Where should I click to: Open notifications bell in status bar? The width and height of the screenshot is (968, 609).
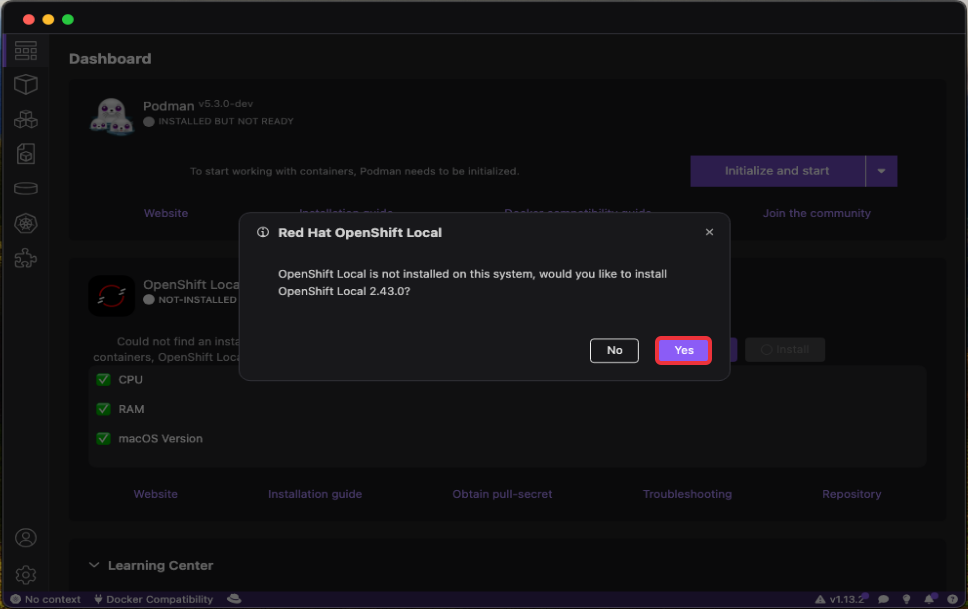(x=929, y=599)
